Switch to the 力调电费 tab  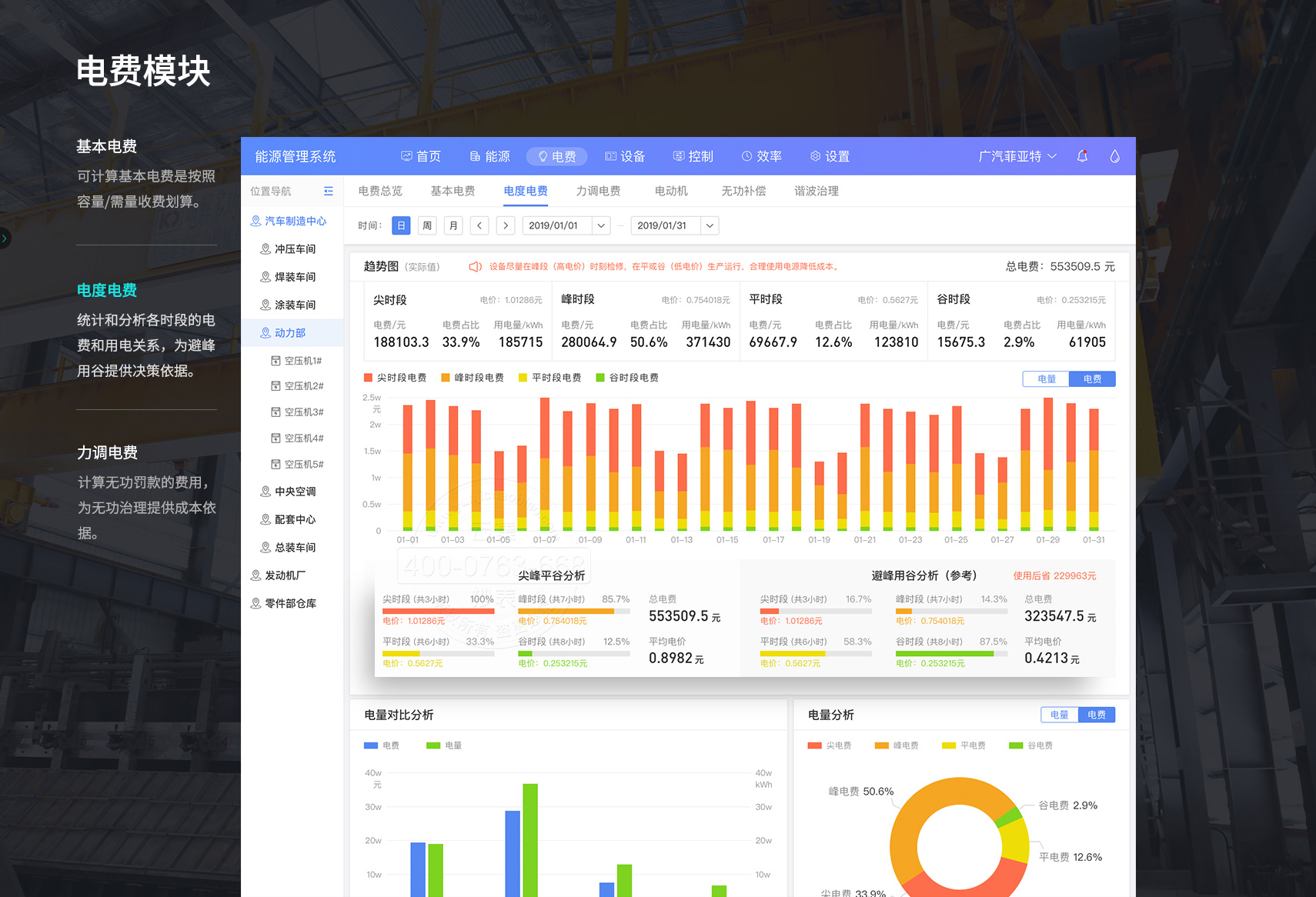click(598, 191)
